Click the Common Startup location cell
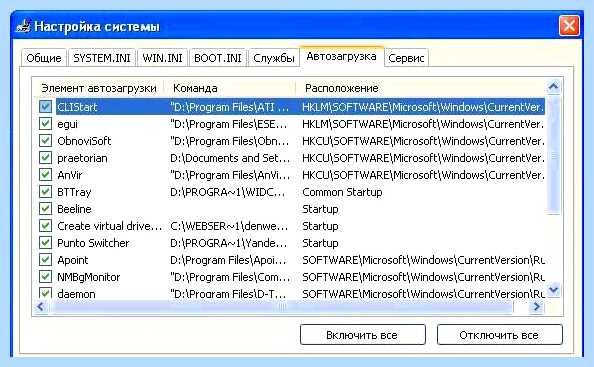This screenshot has height=367, width=594. click(x=342, y=192)
